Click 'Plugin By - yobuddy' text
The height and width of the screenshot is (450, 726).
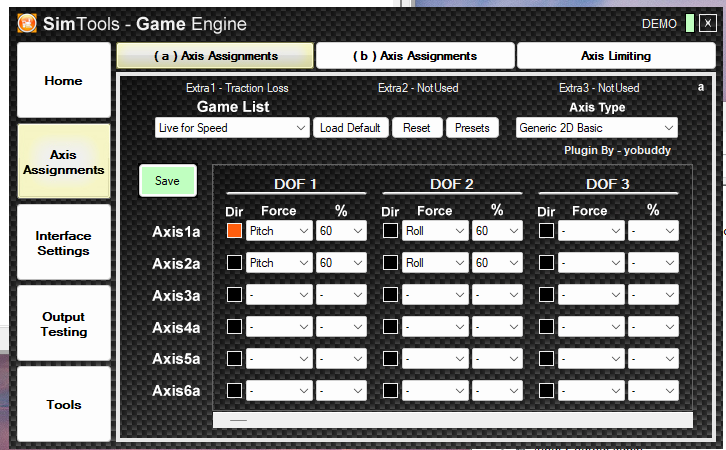tap(617, 150)
